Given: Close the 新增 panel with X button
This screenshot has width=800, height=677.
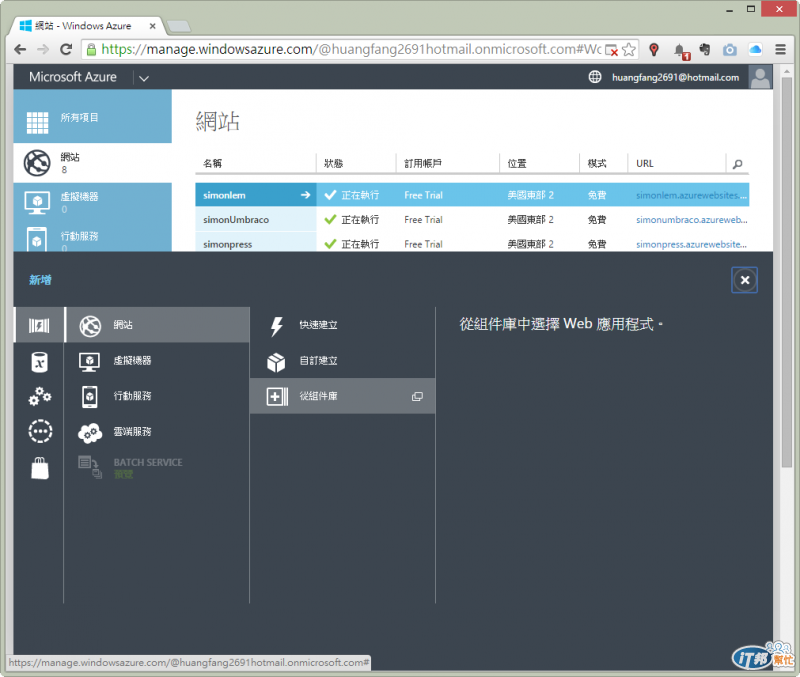Looking at the screenshot, I should coord(744,280).
